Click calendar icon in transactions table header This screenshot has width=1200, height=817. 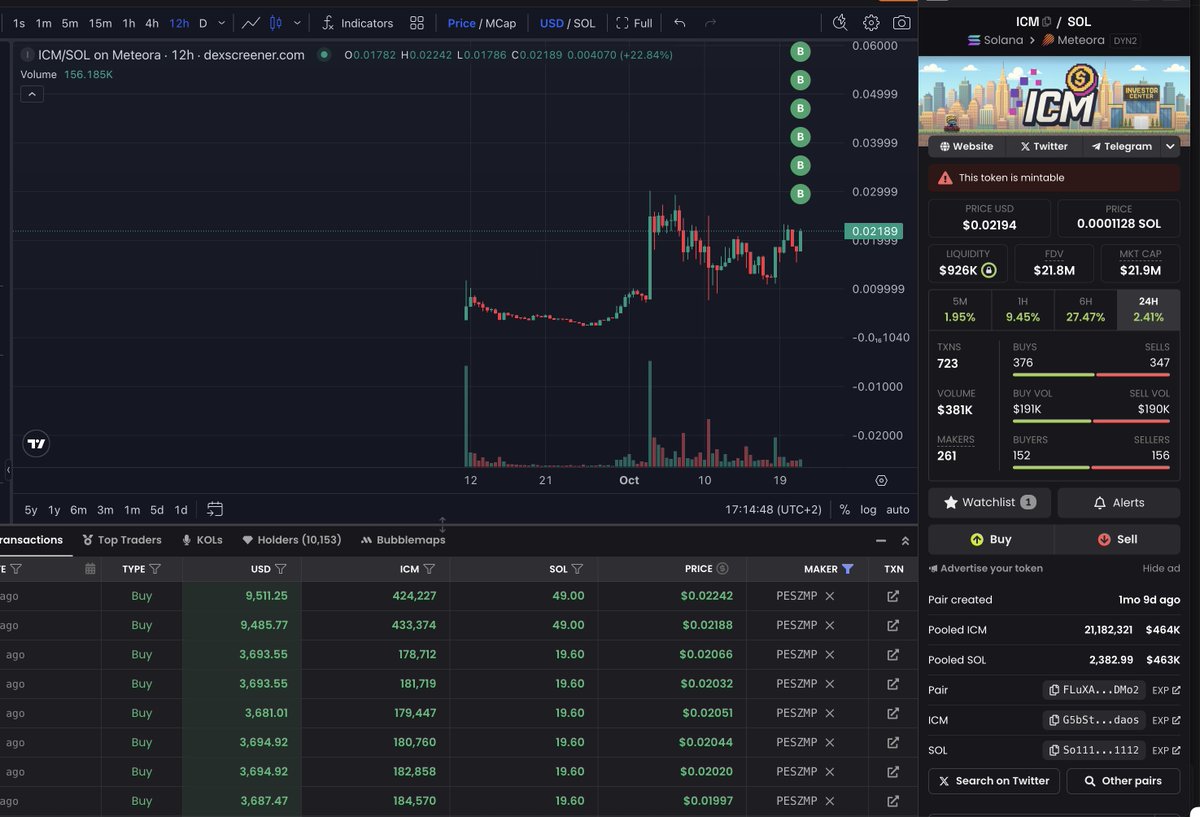coord(90,569)
